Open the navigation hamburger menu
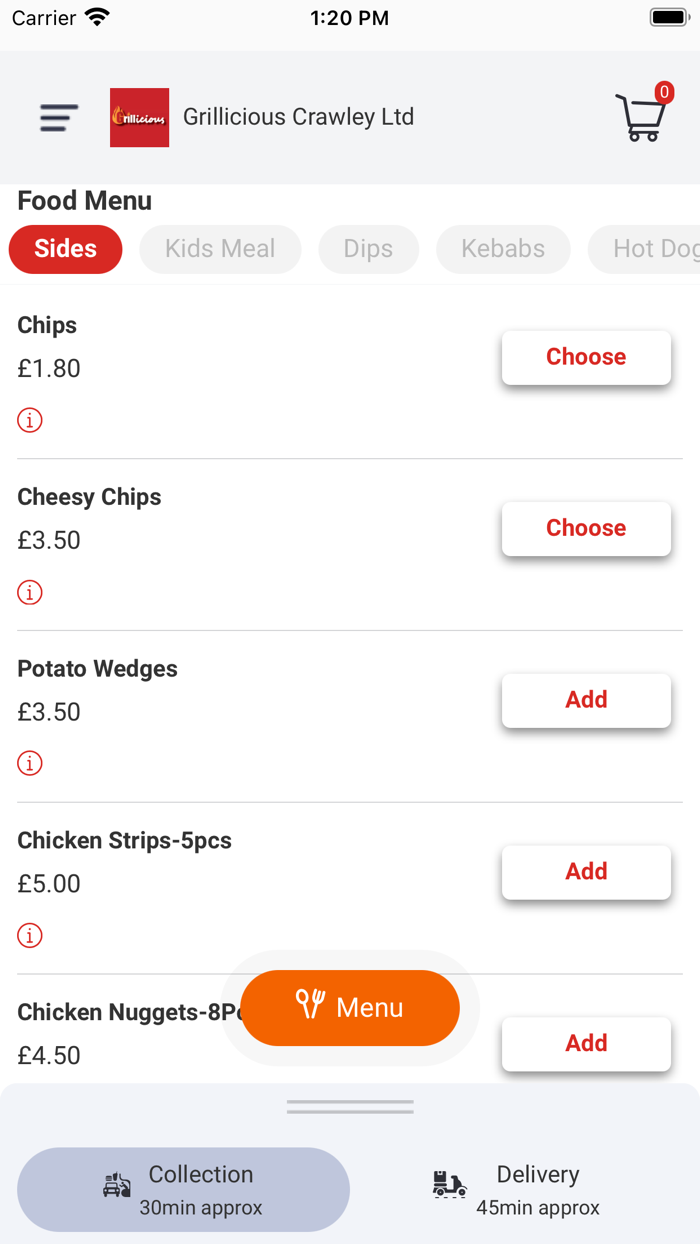Image resolution: width=700 pixels, height=1244 pixels. (57, 117)
